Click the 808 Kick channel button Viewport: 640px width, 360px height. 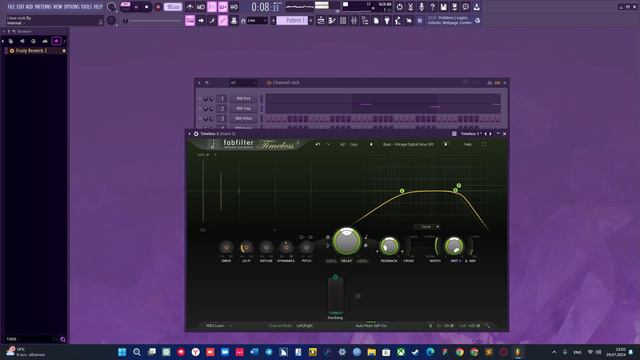pyautogui.click(x=243, y=99)
